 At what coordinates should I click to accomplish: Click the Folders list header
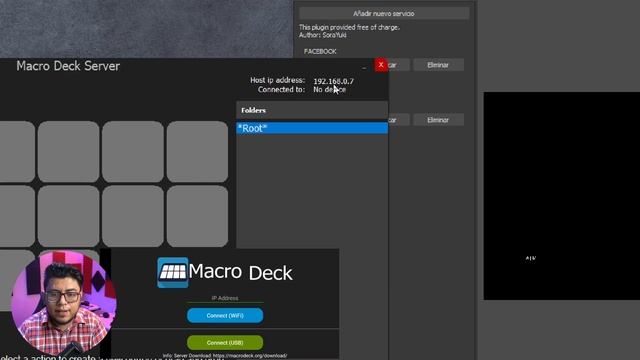point(312,110)
